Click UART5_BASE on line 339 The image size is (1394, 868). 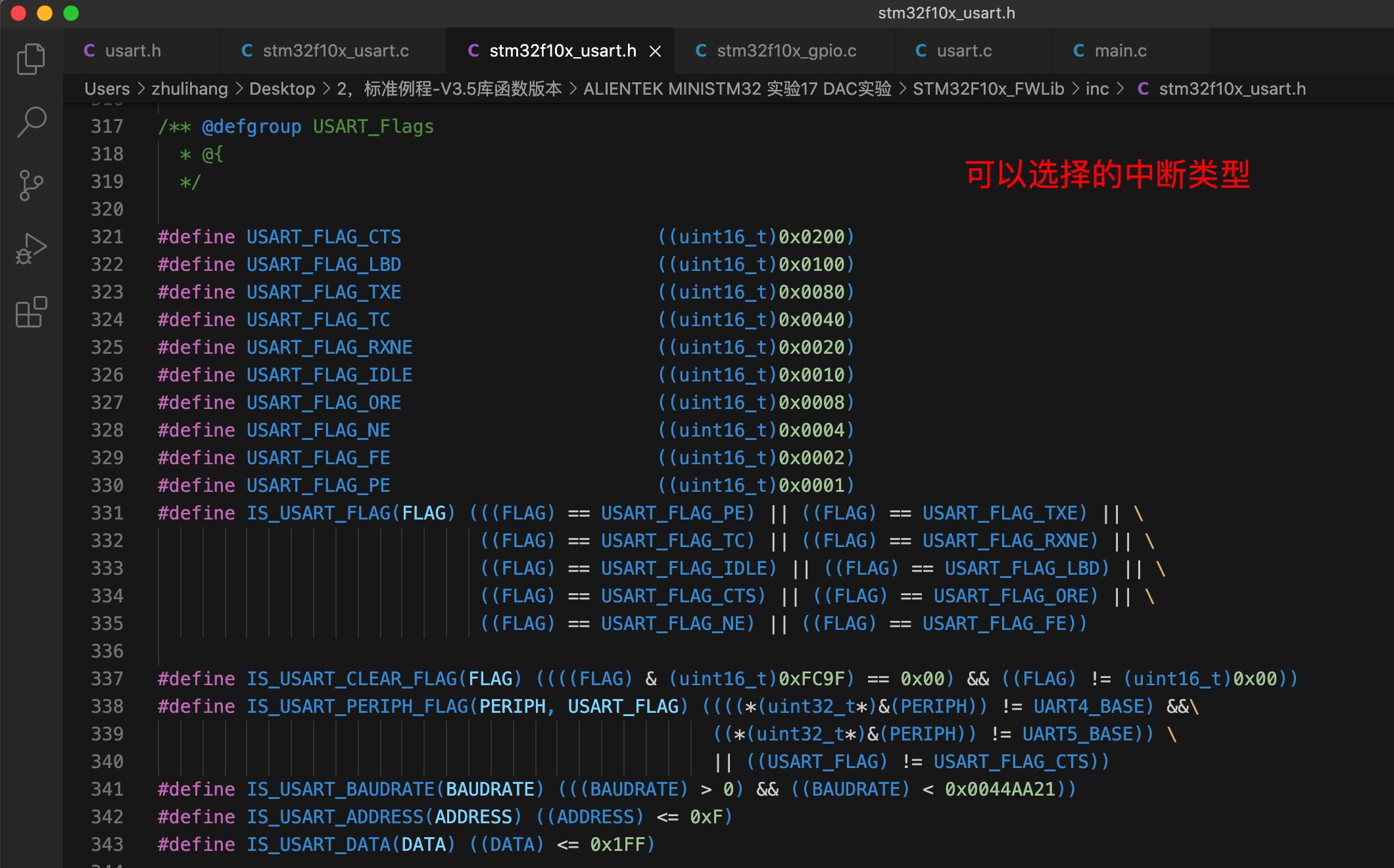click(x=1078, y=734)
